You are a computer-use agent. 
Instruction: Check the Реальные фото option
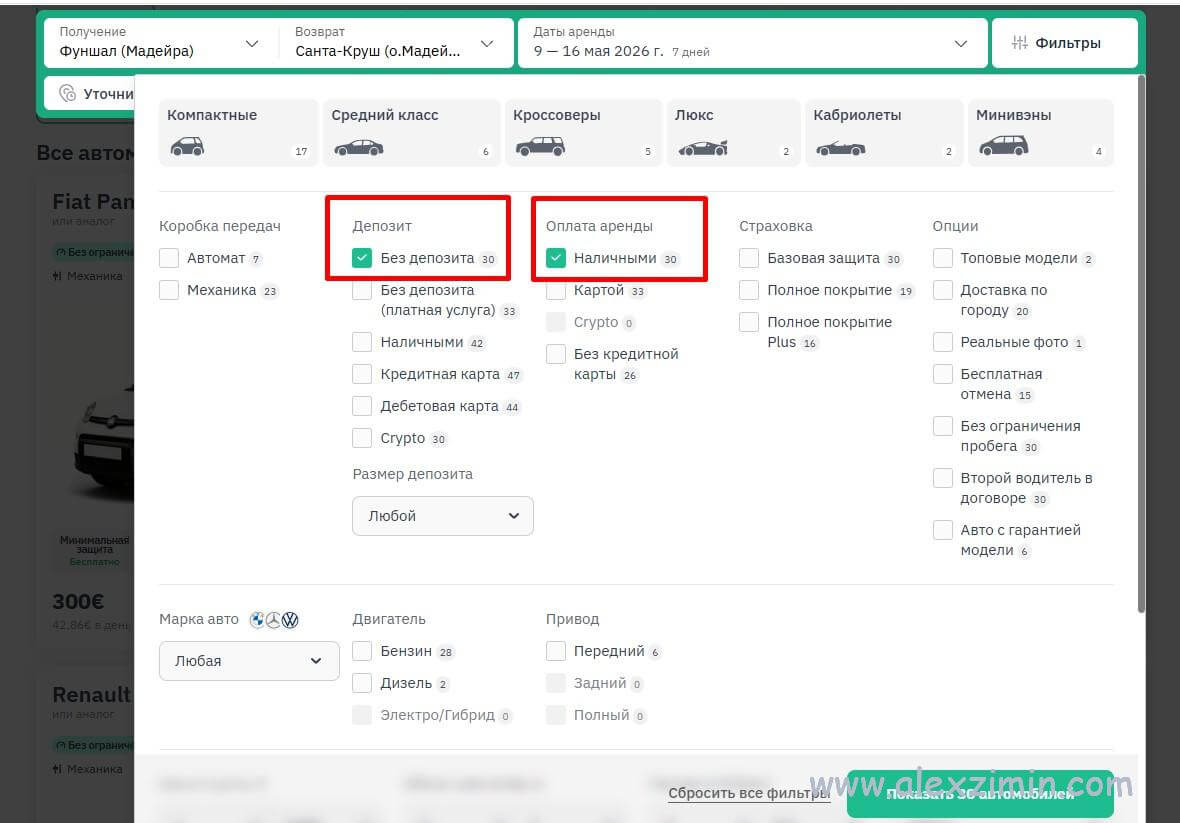coord(943,342)
